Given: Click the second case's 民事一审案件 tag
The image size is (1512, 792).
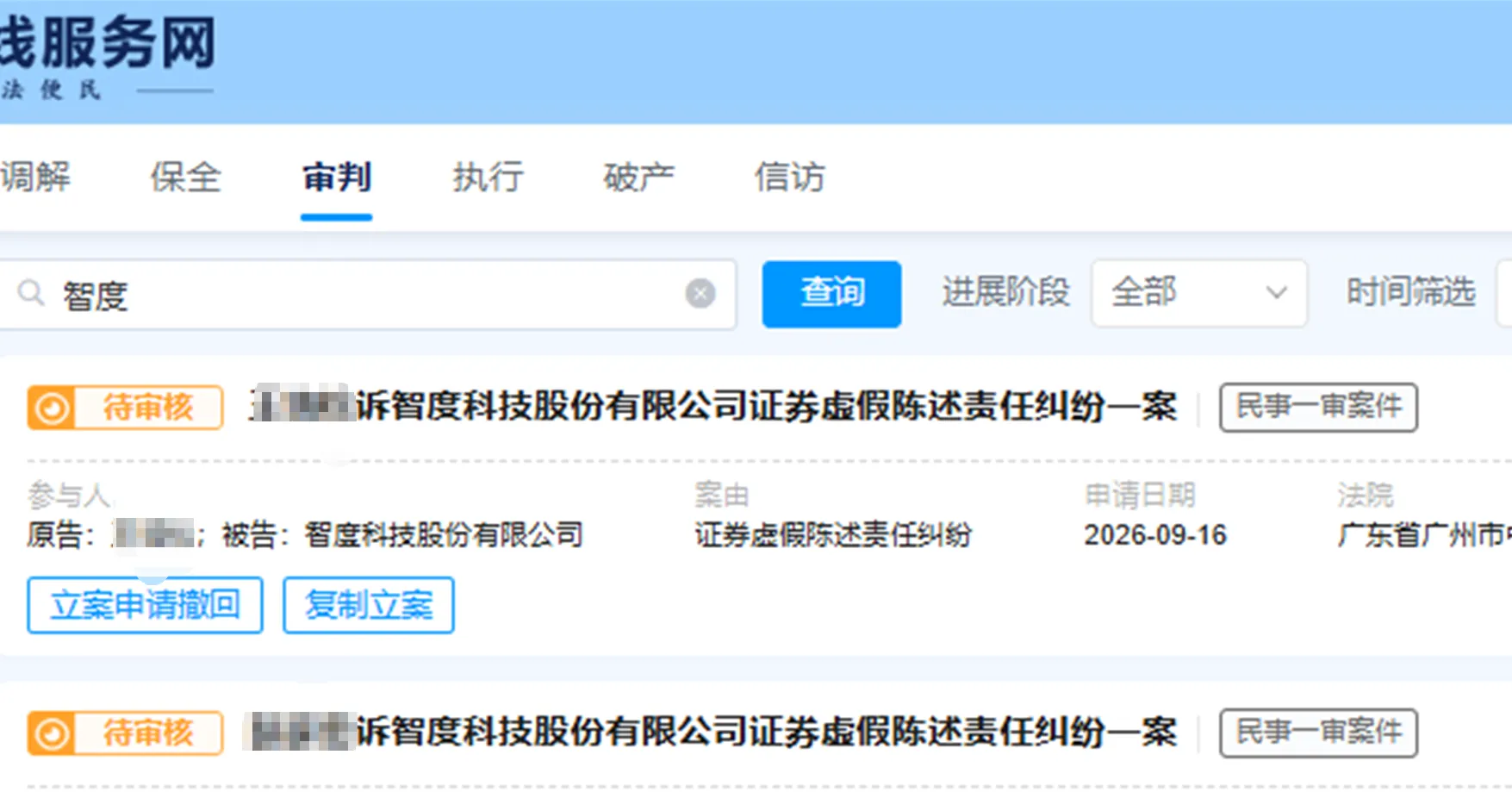Looking at the screenshot, I should pyautogui.click(x=1318, y=733).
